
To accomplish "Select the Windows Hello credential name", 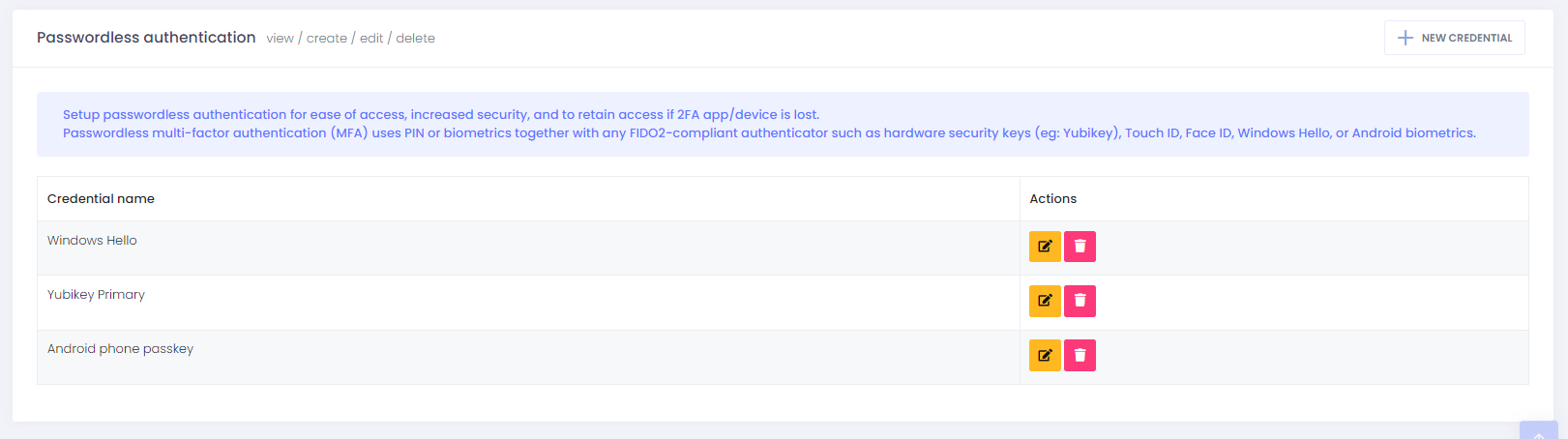I will click(x=92, y=241).
